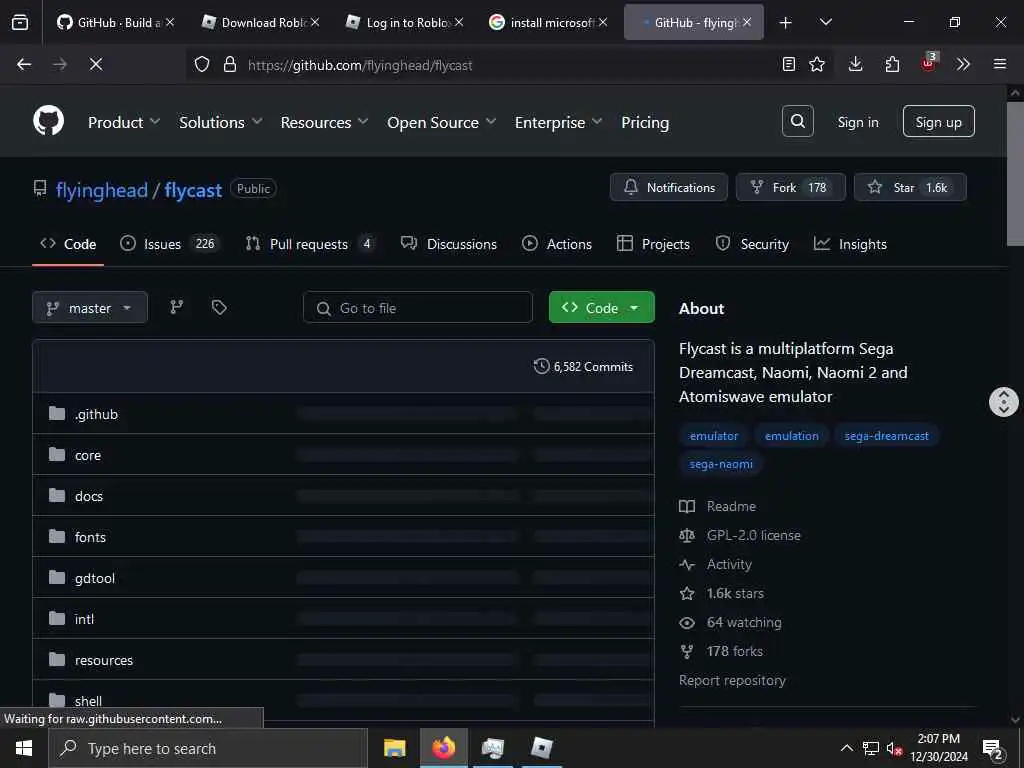
Task: Click the uBlock Origin shield icon
Action: pyautogui.click(x=929, y=63)
